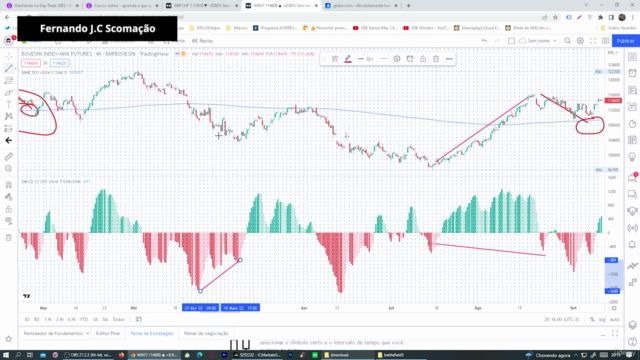Open line style selector in floating toolbar
This screenshot has height=360, width=640.
point(384,59)
